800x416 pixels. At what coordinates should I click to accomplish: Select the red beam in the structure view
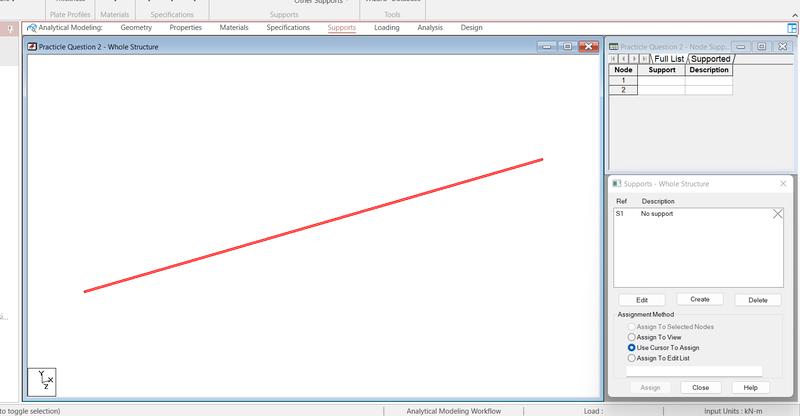click(x=313, y=226)
